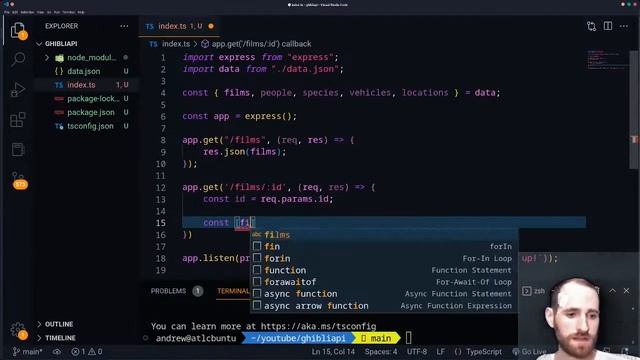This screenshot has height=360, width=640.
Task: Open the Extensions view
Action: click(x=18, y=120)
